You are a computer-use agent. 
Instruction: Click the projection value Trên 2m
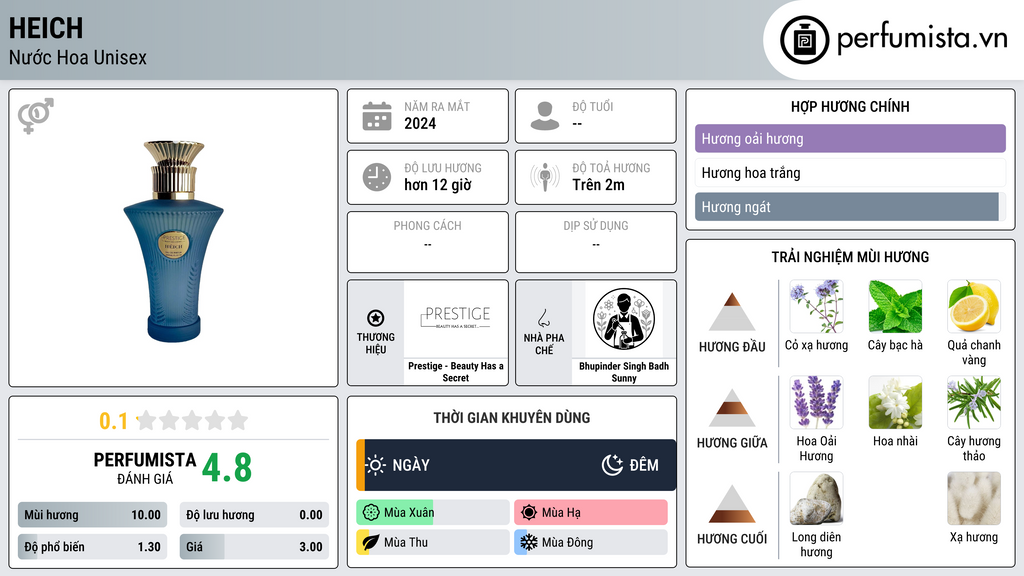coord(598,185)
